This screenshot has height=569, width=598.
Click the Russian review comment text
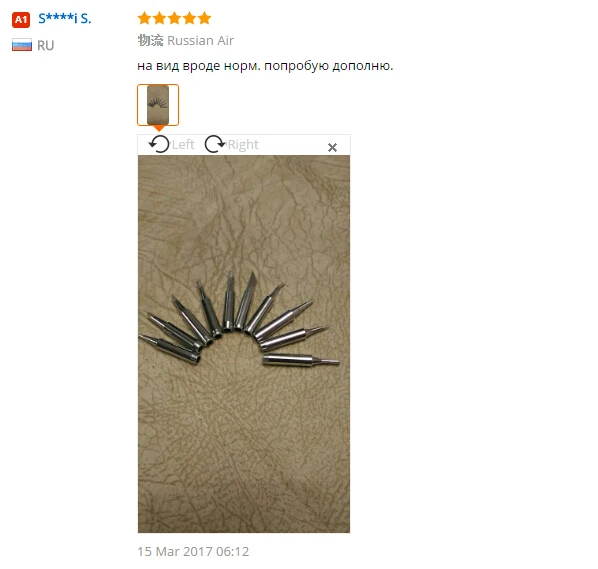pyautogui.click(x=265, y=66)
